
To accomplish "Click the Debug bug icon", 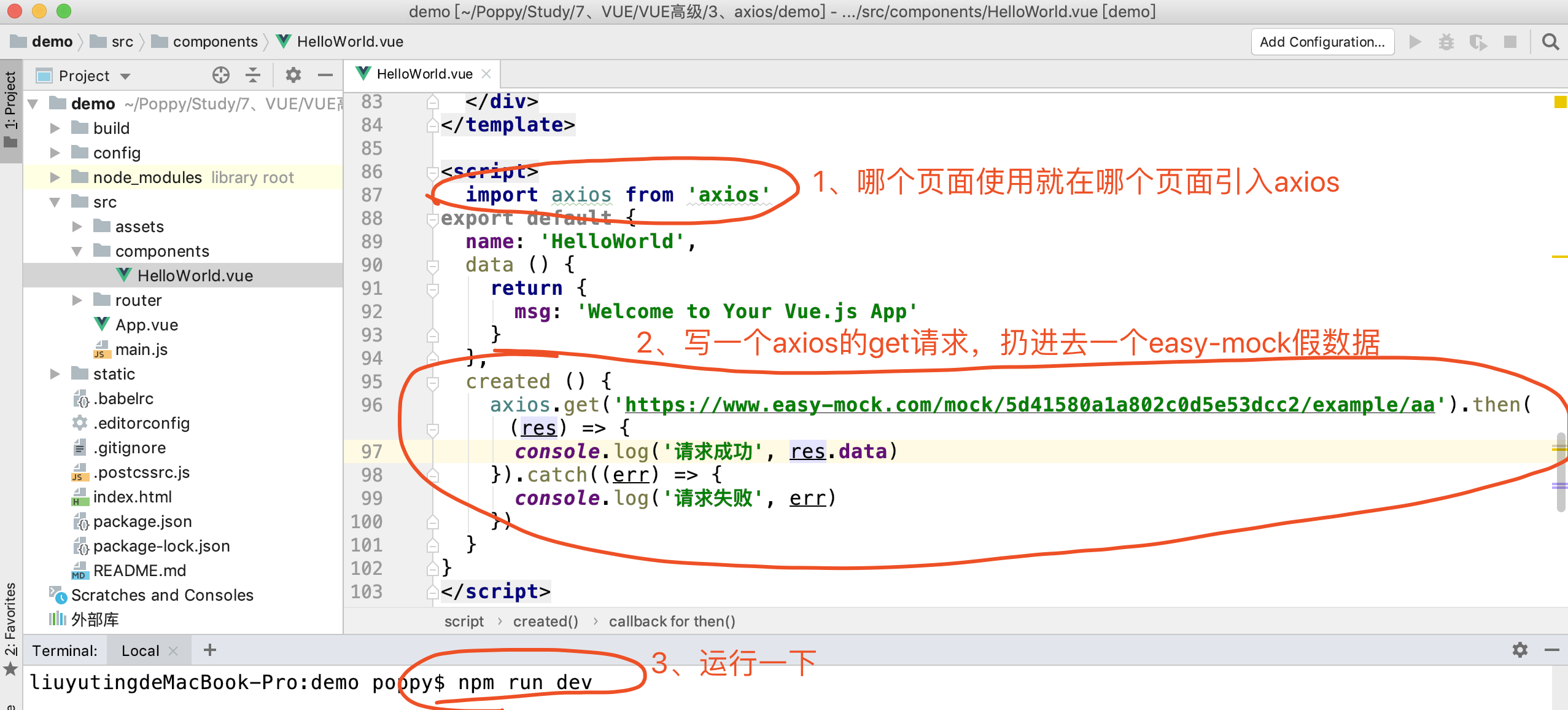I will [1446, 42].
